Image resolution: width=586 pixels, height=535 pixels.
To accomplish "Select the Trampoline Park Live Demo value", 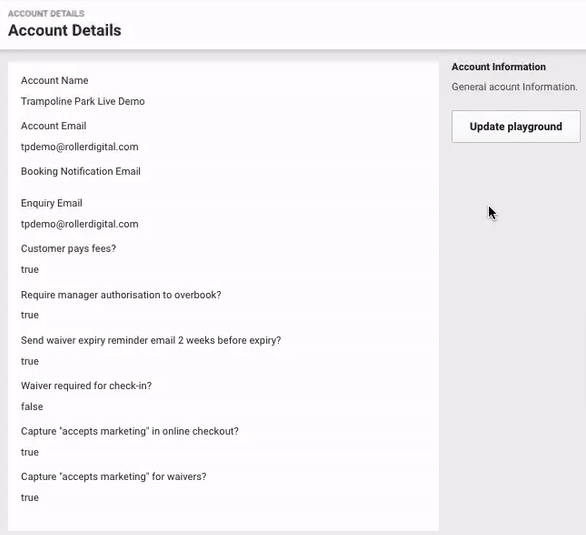I will [x=83, y=101].
